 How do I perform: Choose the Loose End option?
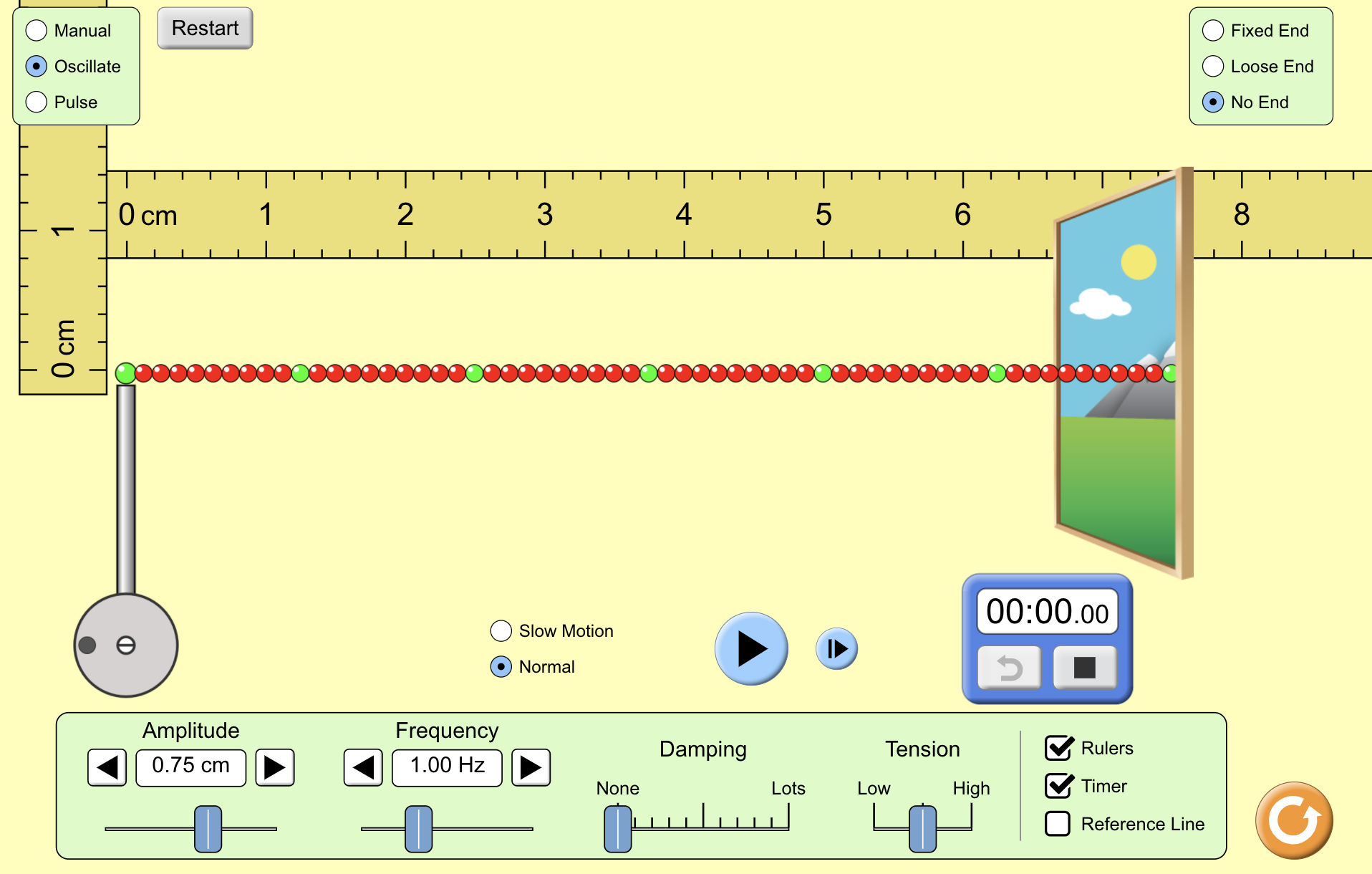[1213, 67]
